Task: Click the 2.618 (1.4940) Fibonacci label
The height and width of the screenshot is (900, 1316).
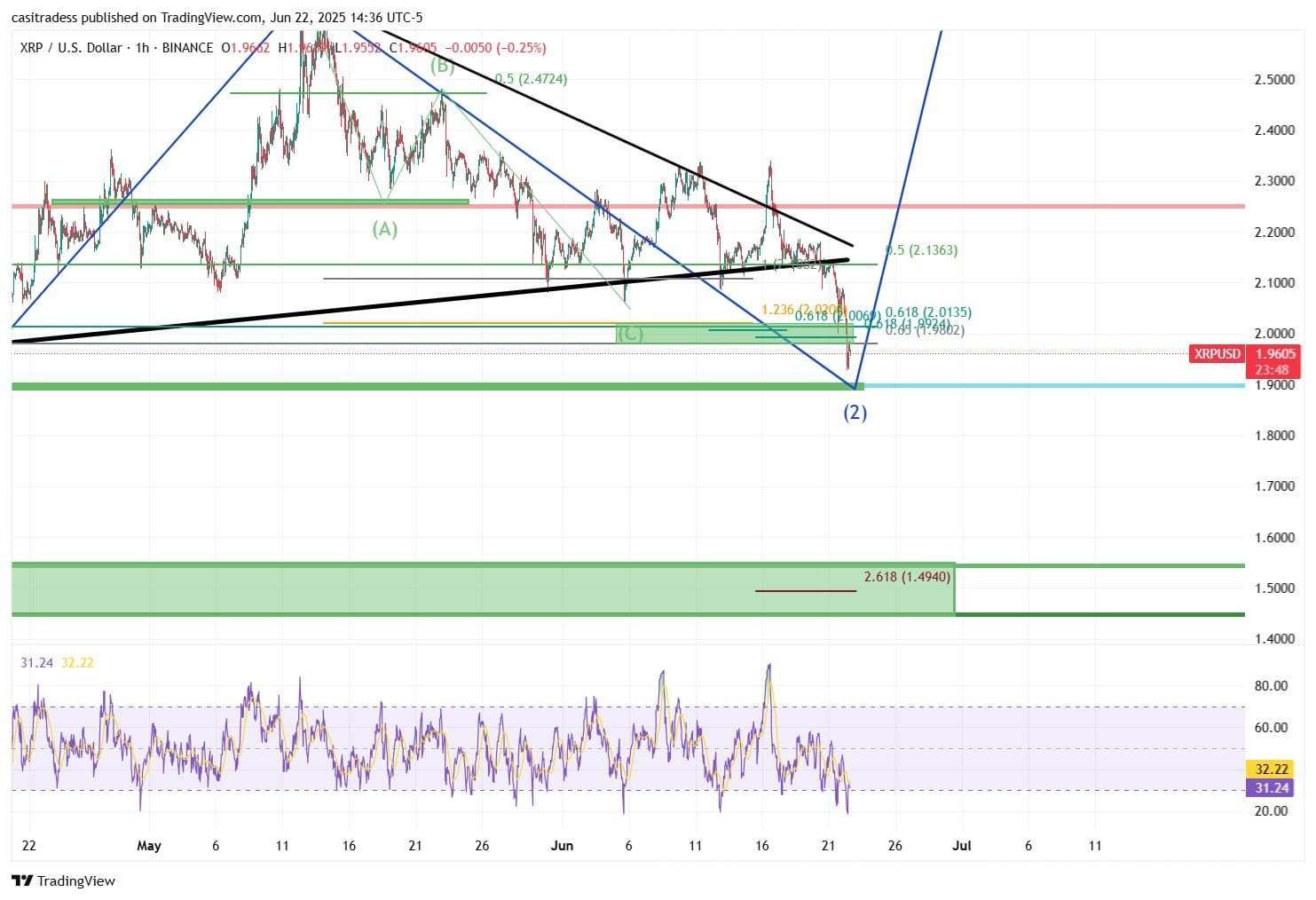Action: 907,576
